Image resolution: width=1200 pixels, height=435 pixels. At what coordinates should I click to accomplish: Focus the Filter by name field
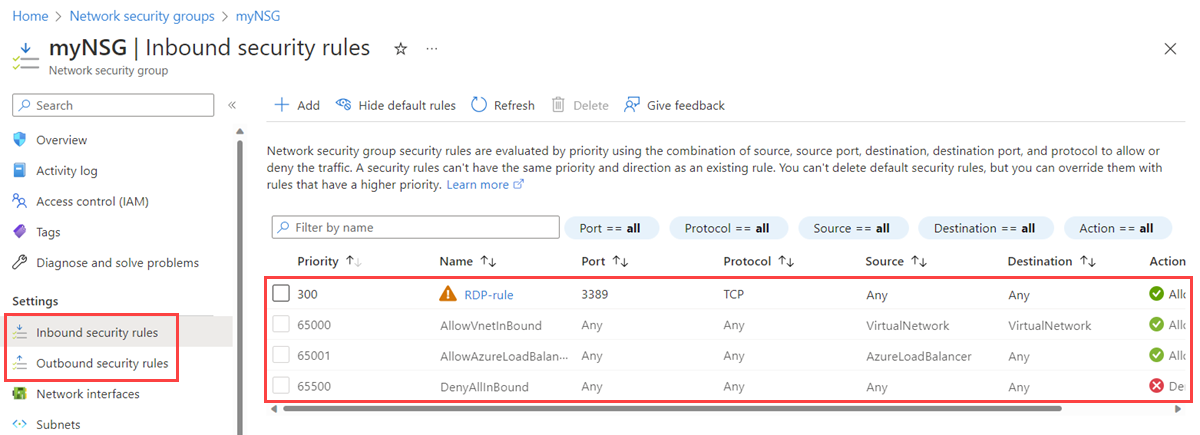pos(416,228)
